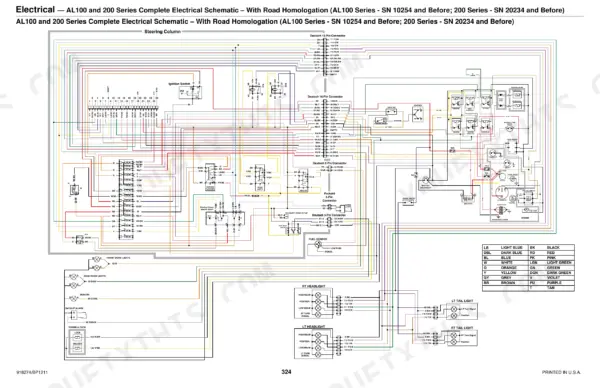Click the 'Steering Column' label
The width and height of the screenshot is (600, 388).
pyautogui.click(x=163, y=32)
